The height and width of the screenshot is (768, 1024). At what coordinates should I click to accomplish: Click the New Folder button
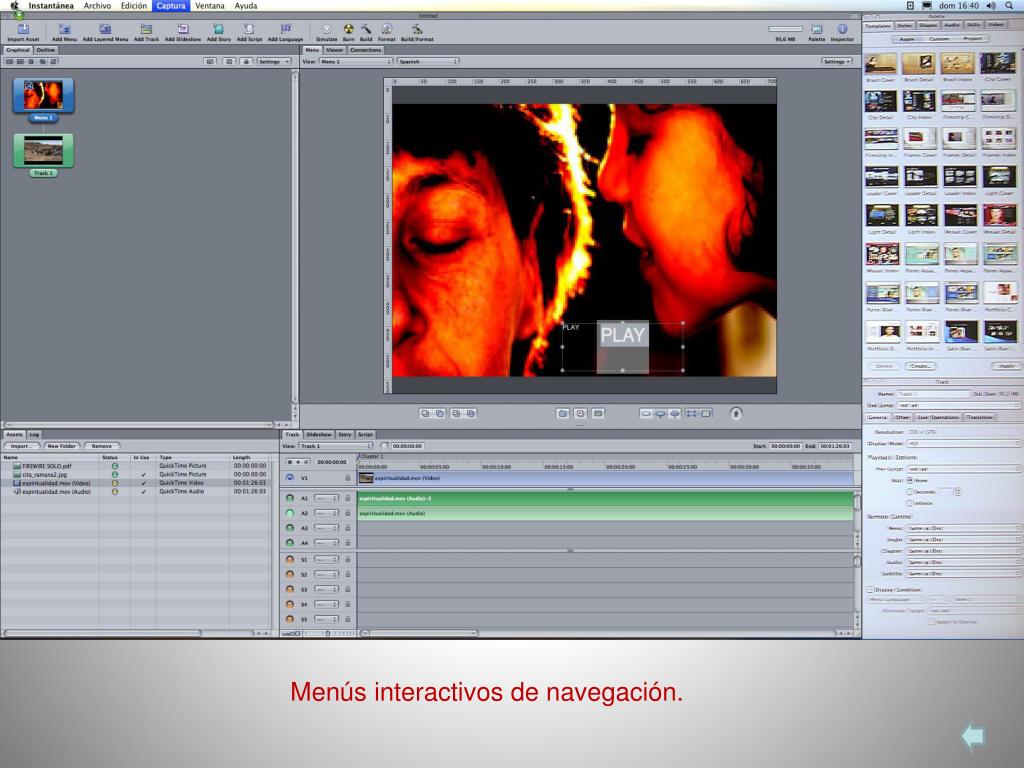(x=61, y=446)
